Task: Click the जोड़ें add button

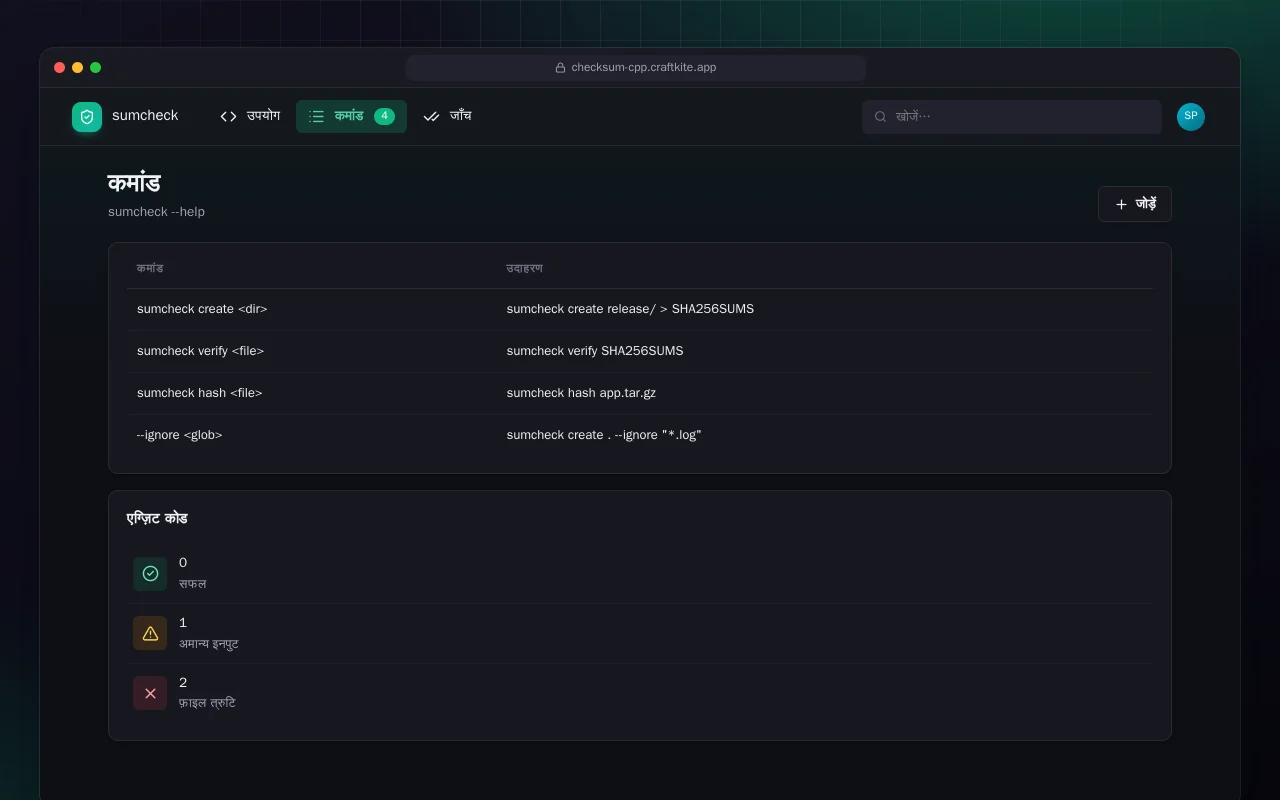Action: (1135, 204)
